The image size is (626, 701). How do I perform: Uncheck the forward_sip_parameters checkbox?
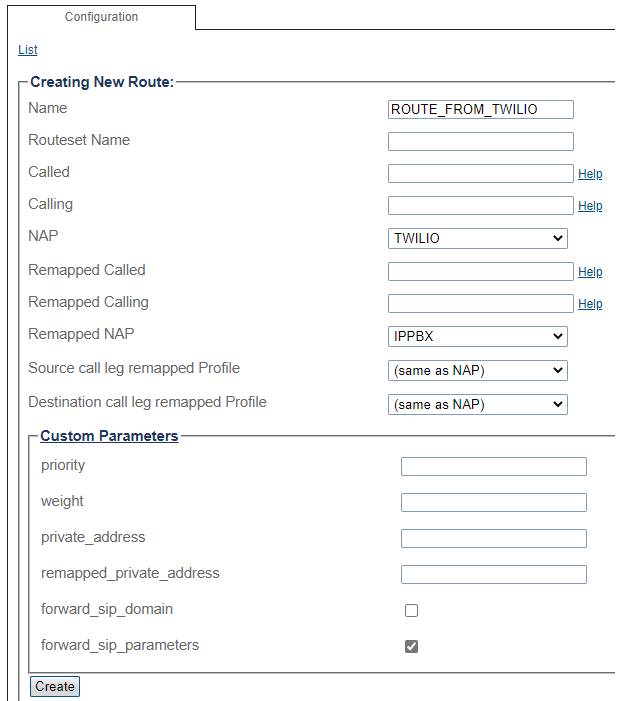(x=411, y=646)
